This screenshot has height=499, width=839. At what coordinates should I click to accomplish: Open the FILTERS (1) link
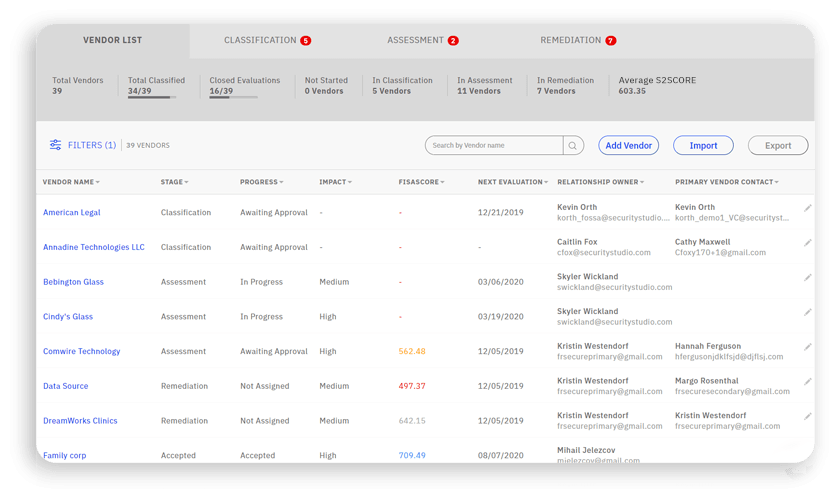pyautogui.click(x=91, y=145)
